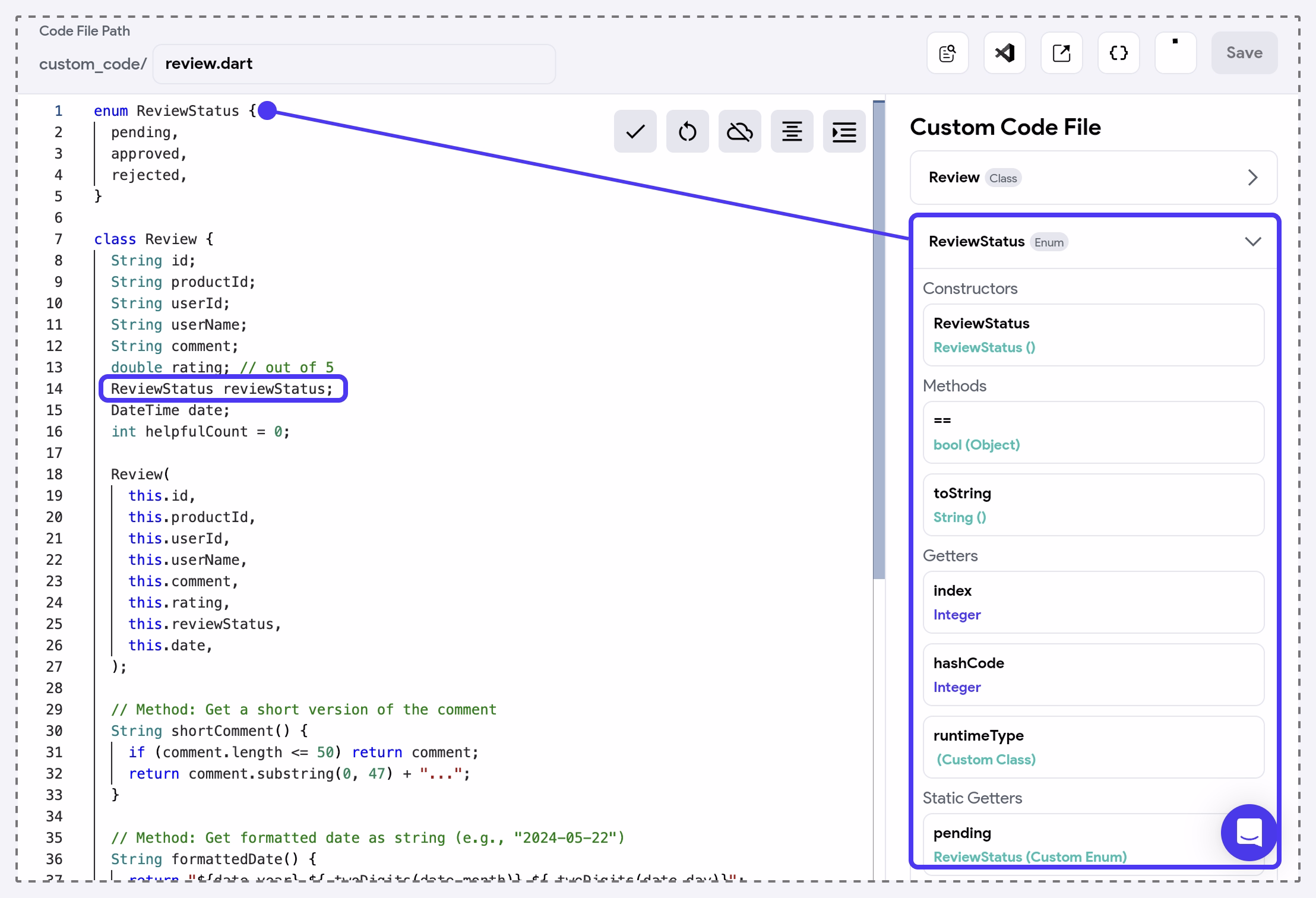The image size is (1316, 898).
Task: Click the 'Review' class title text
Action: (954, 178)
